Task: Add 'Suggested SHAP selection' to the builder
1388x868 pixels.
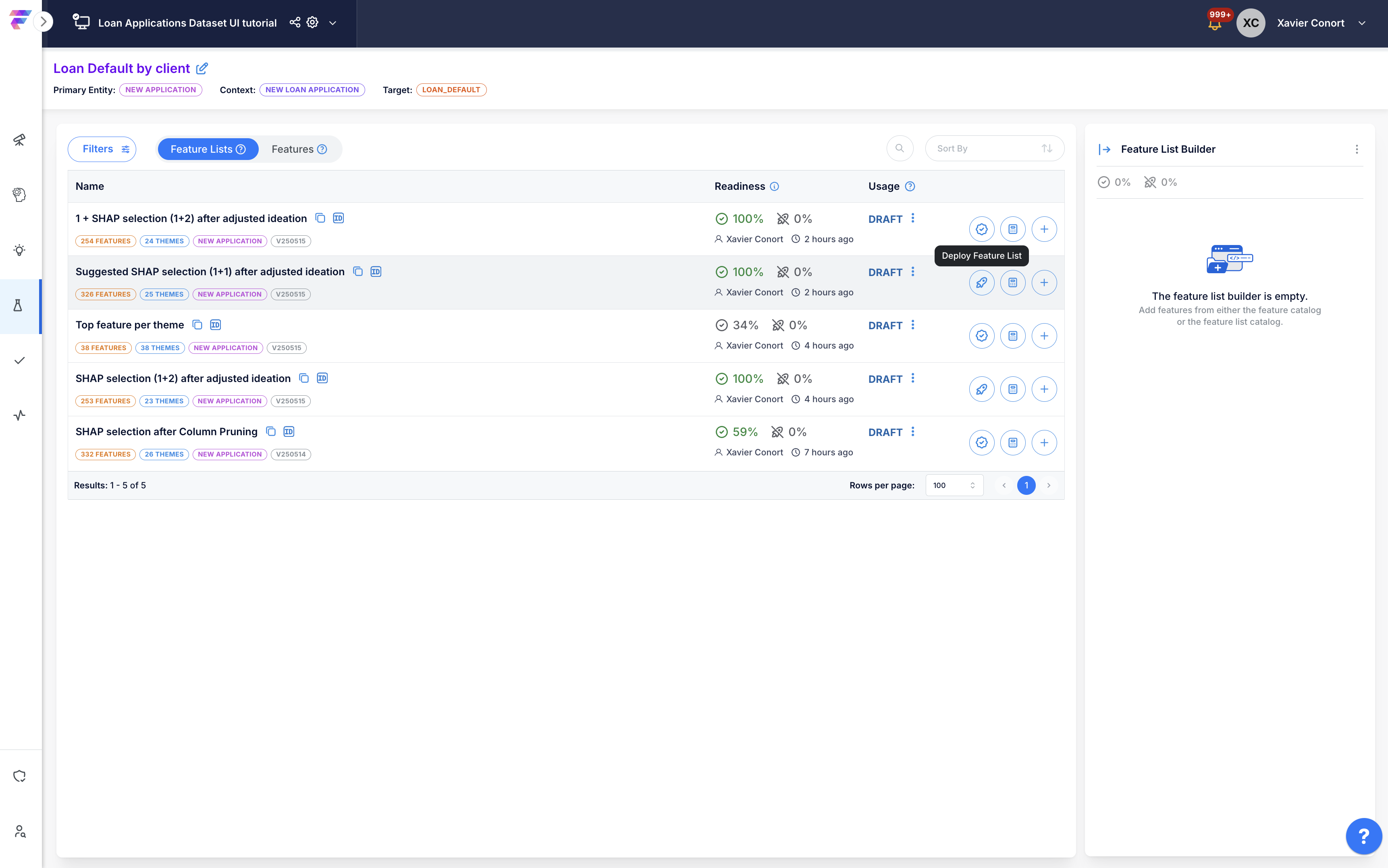Action: click(1044, 283)
